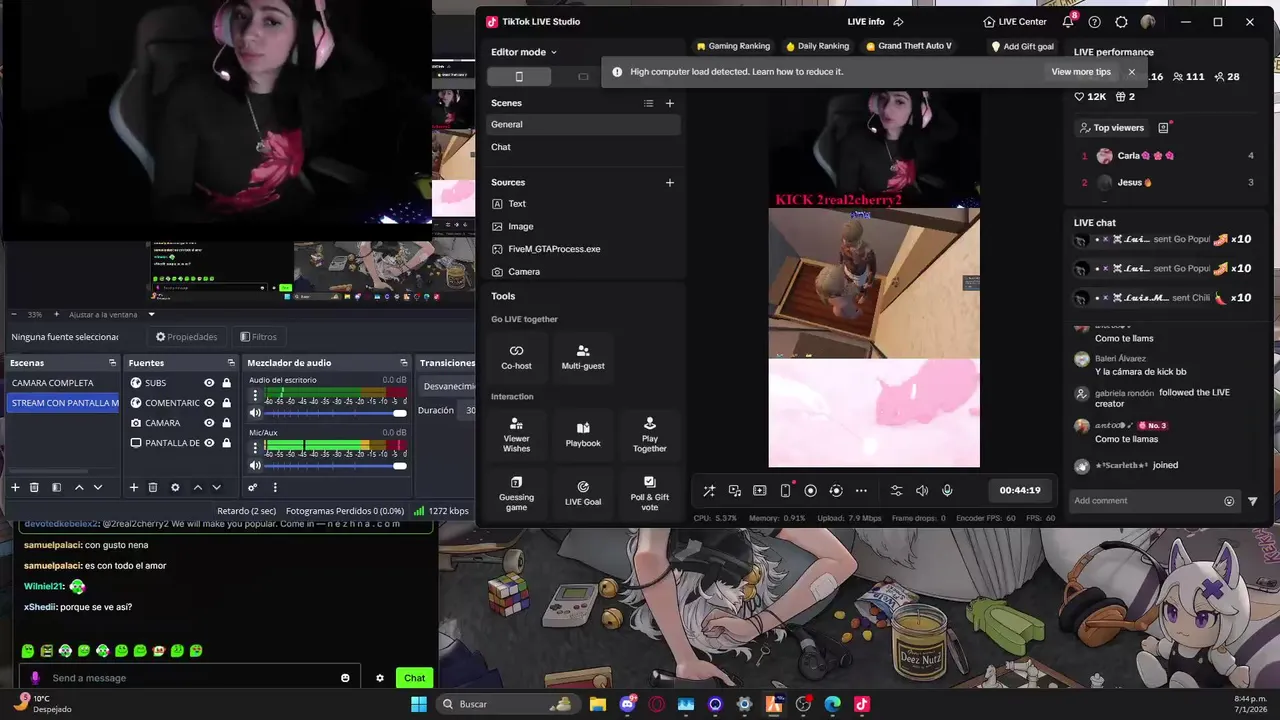
Task: Open the LIVE Goal tool
Action: pos(583,494)
